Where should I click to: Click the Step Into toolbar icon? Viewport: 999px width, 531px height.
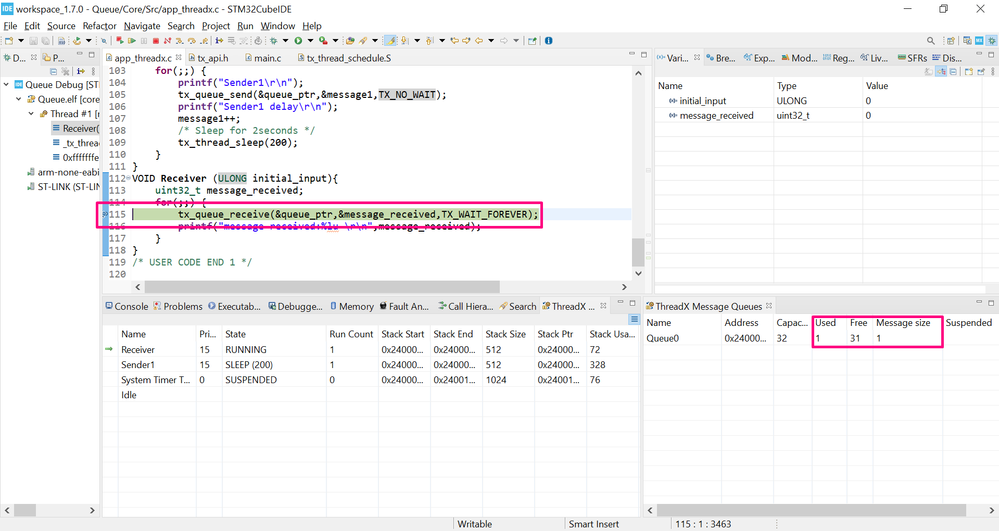179,41
